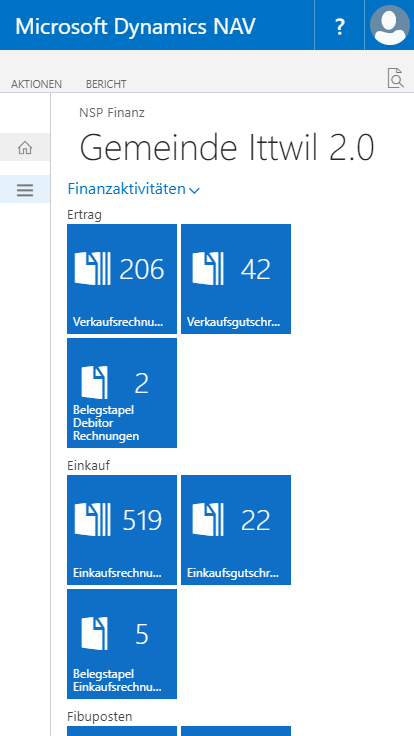Click the search page magnifier icon
The height and width of the screenshot is (736, 414).
395,77
